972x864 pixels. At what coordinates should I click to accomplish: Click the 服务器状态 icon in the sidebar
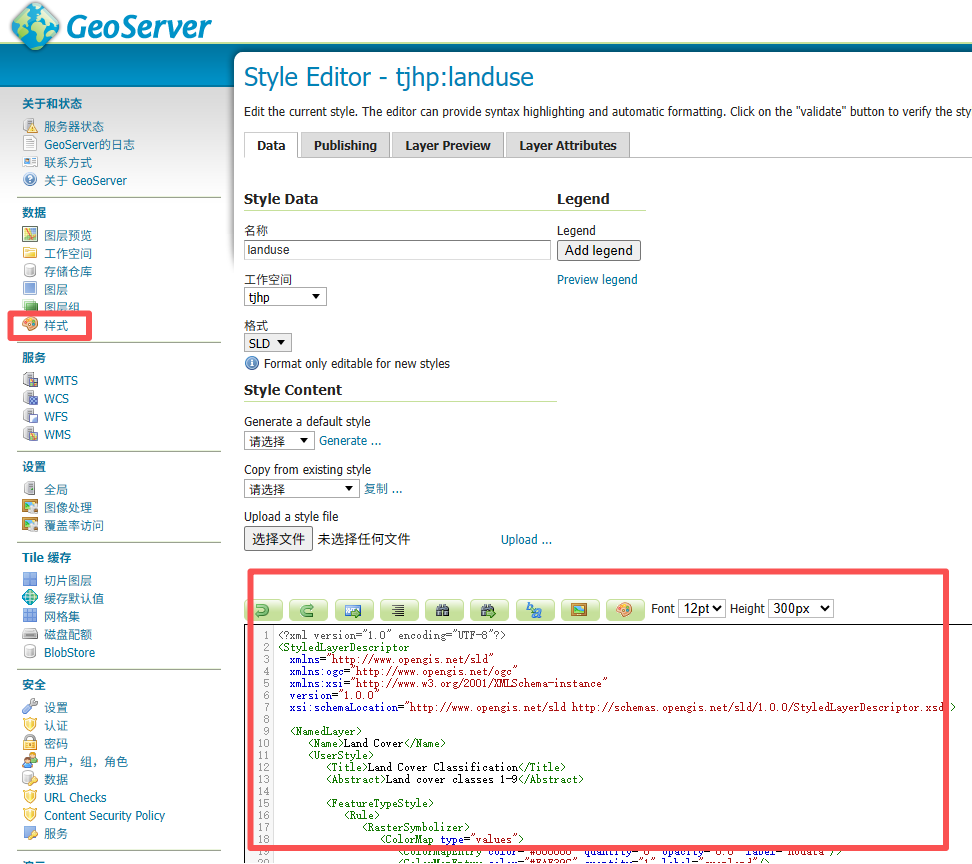(x=30, y=126)
